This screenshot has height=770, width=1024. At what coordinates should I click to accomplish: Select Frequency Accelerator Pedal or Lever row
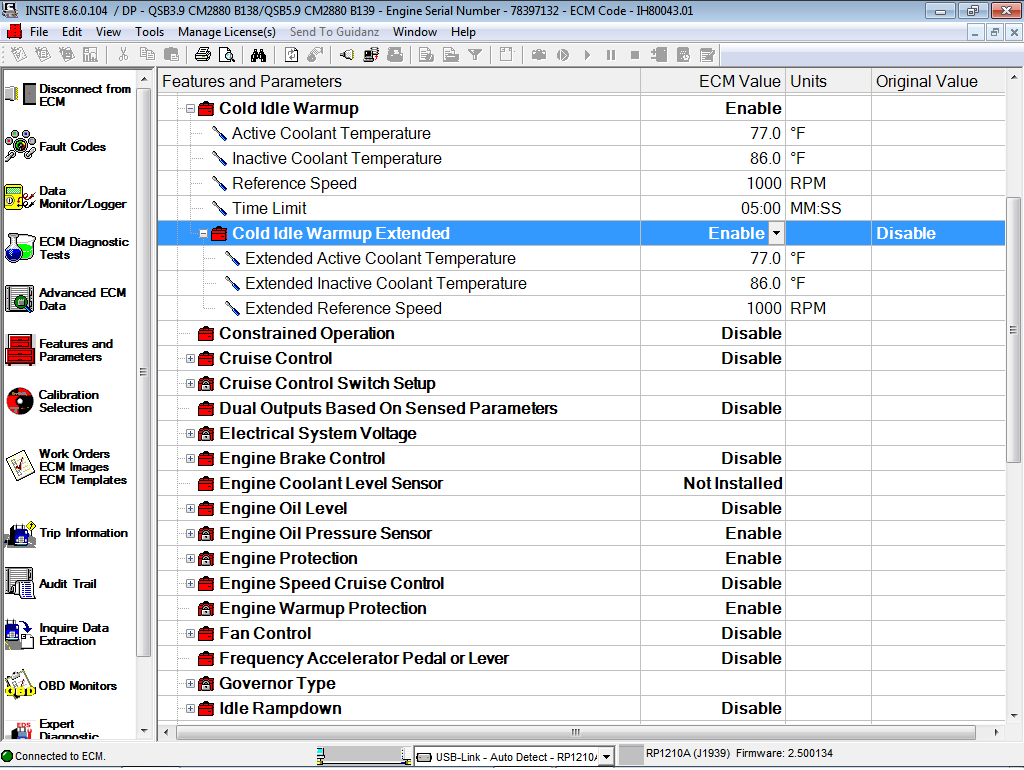(581, 658)
